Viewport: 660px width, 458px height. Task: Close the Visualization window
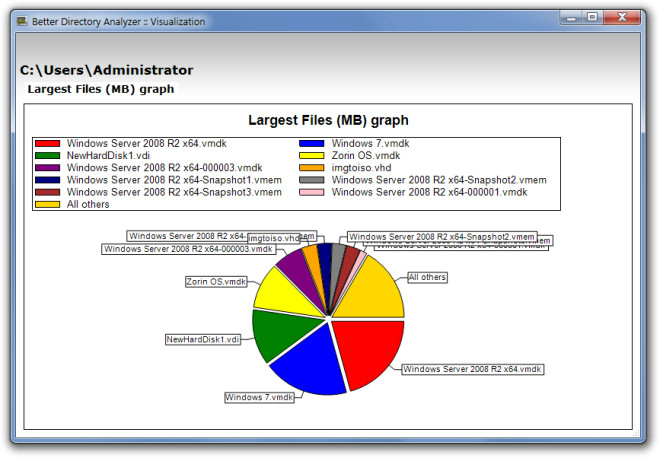click(622, 18)
